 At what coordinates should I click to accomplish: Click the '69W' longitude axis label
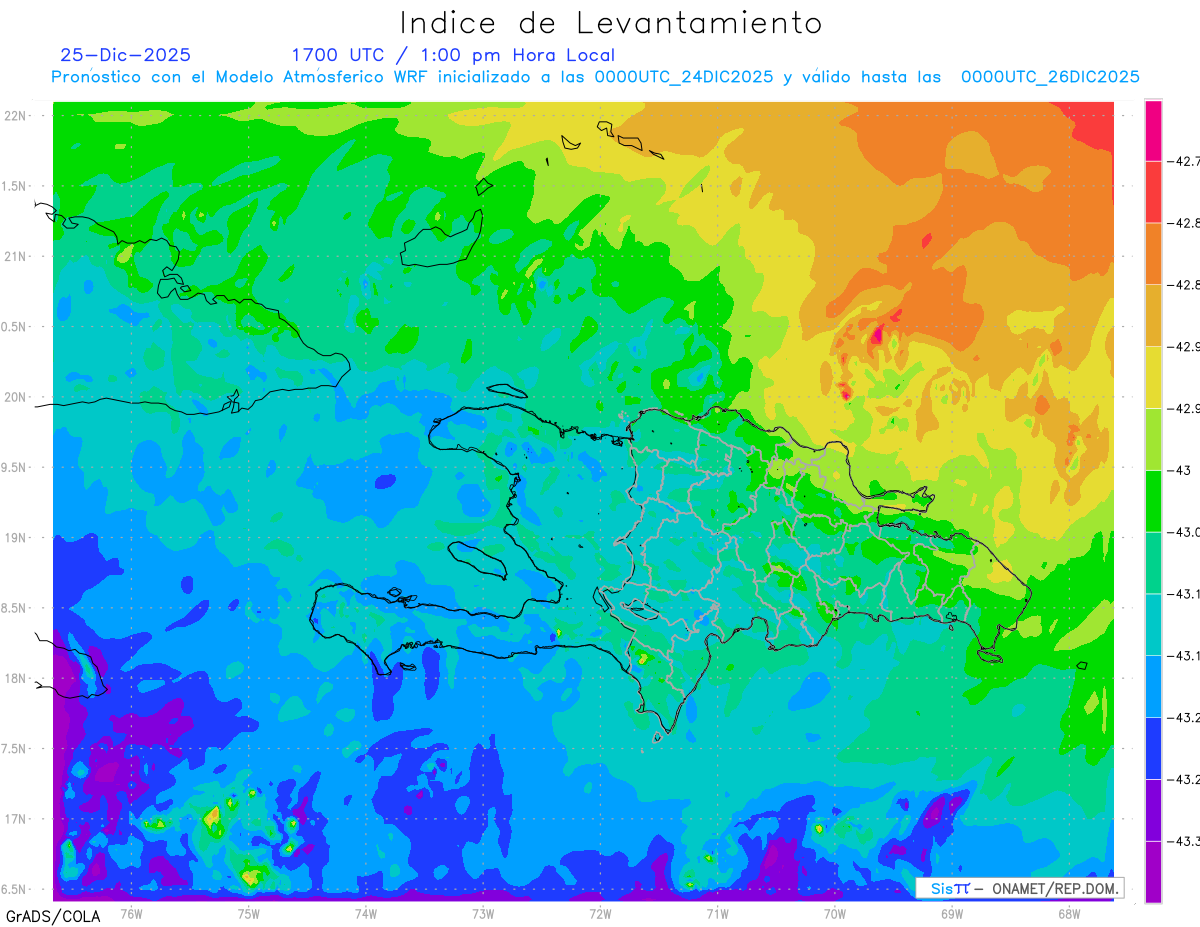(x=952, y=913)
